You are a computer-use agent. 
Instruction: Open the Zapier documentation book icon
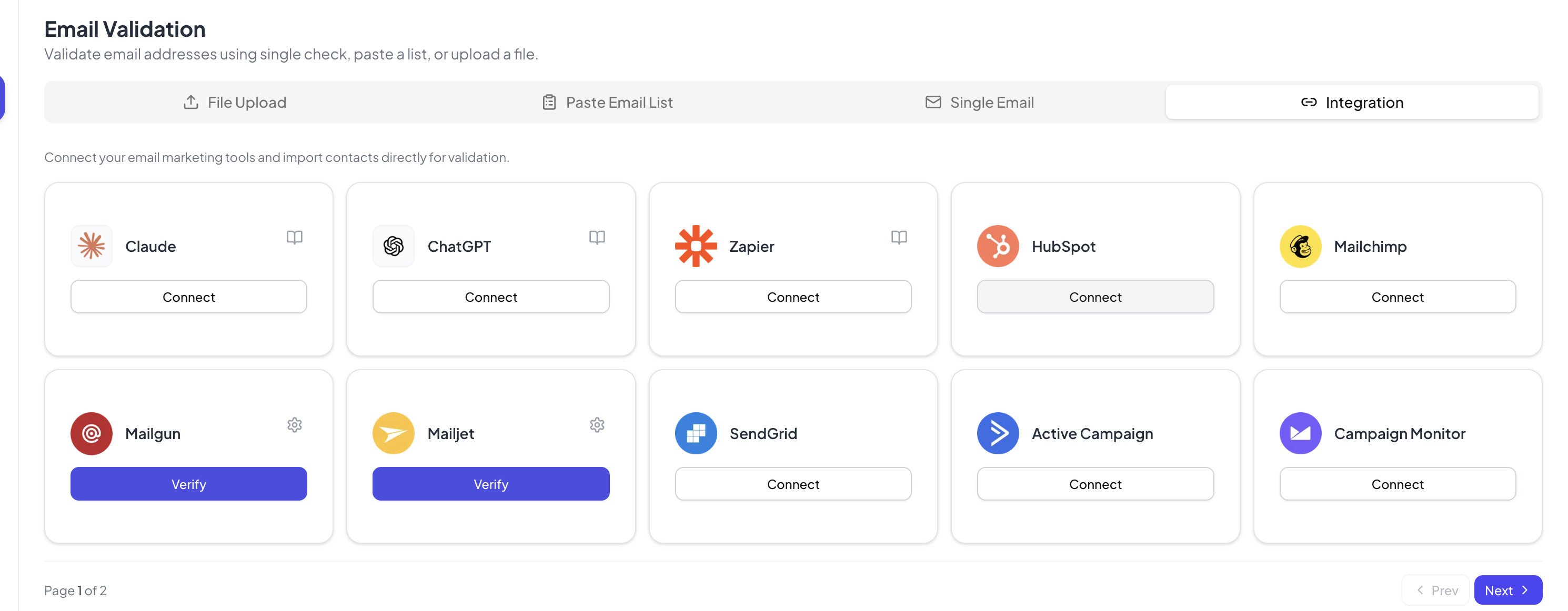pyautogui.click(x=899, y=237)
